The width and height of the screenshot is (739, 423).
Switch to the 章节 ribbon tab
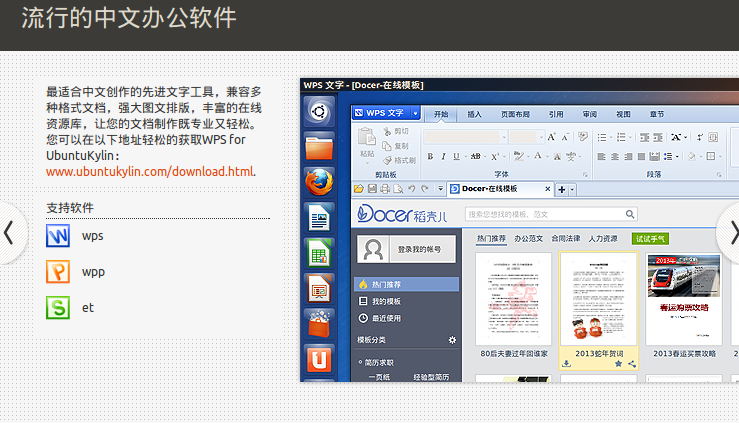pos(657,114)
